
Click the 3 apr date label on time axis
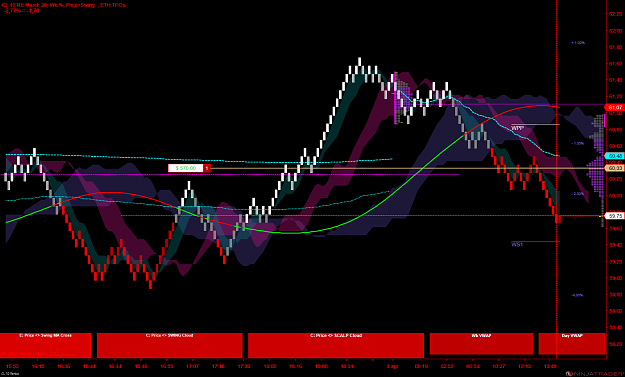click(393, 366)
